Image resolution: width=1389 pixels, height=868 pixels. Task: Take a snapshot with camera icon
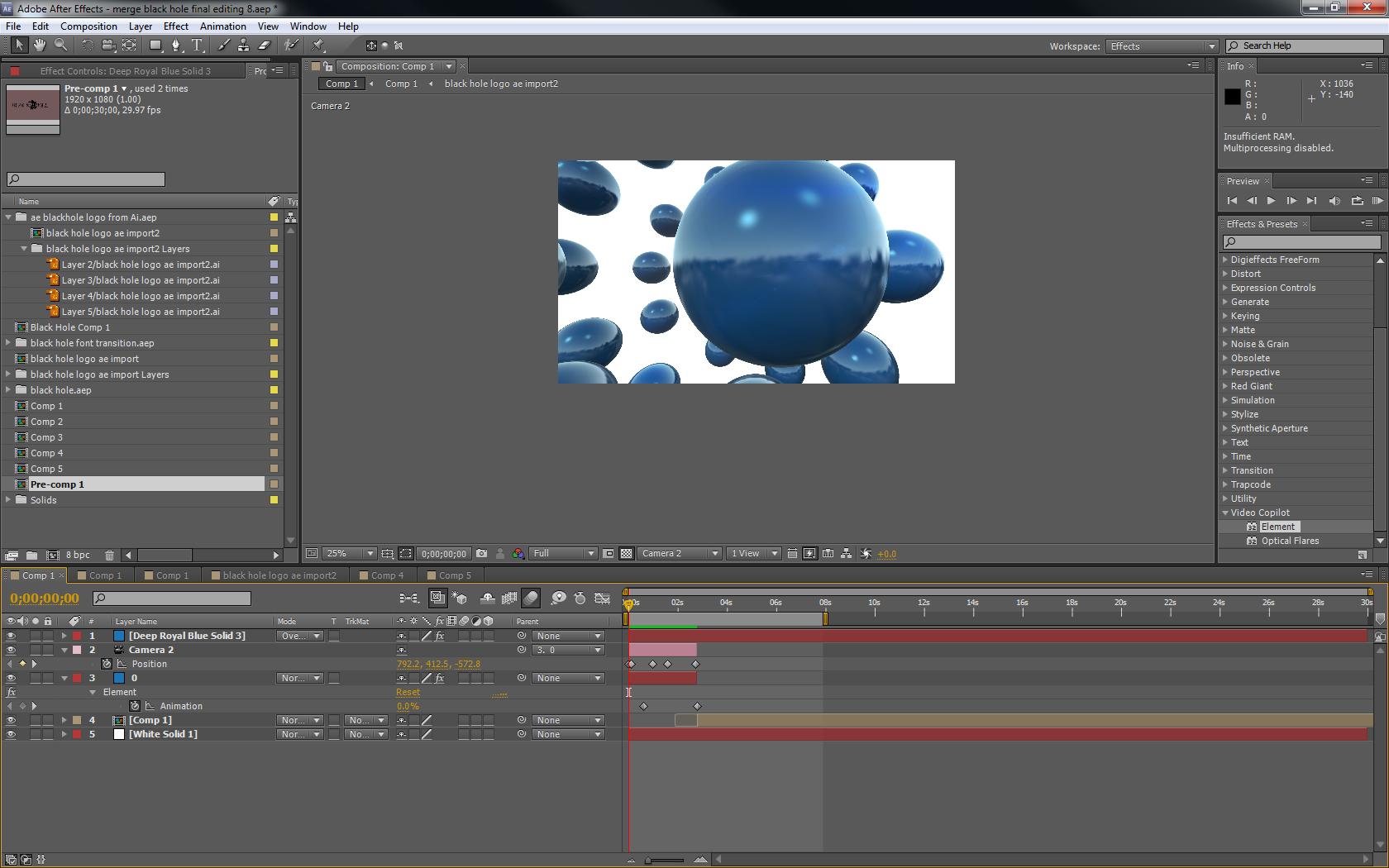point(482,554)
